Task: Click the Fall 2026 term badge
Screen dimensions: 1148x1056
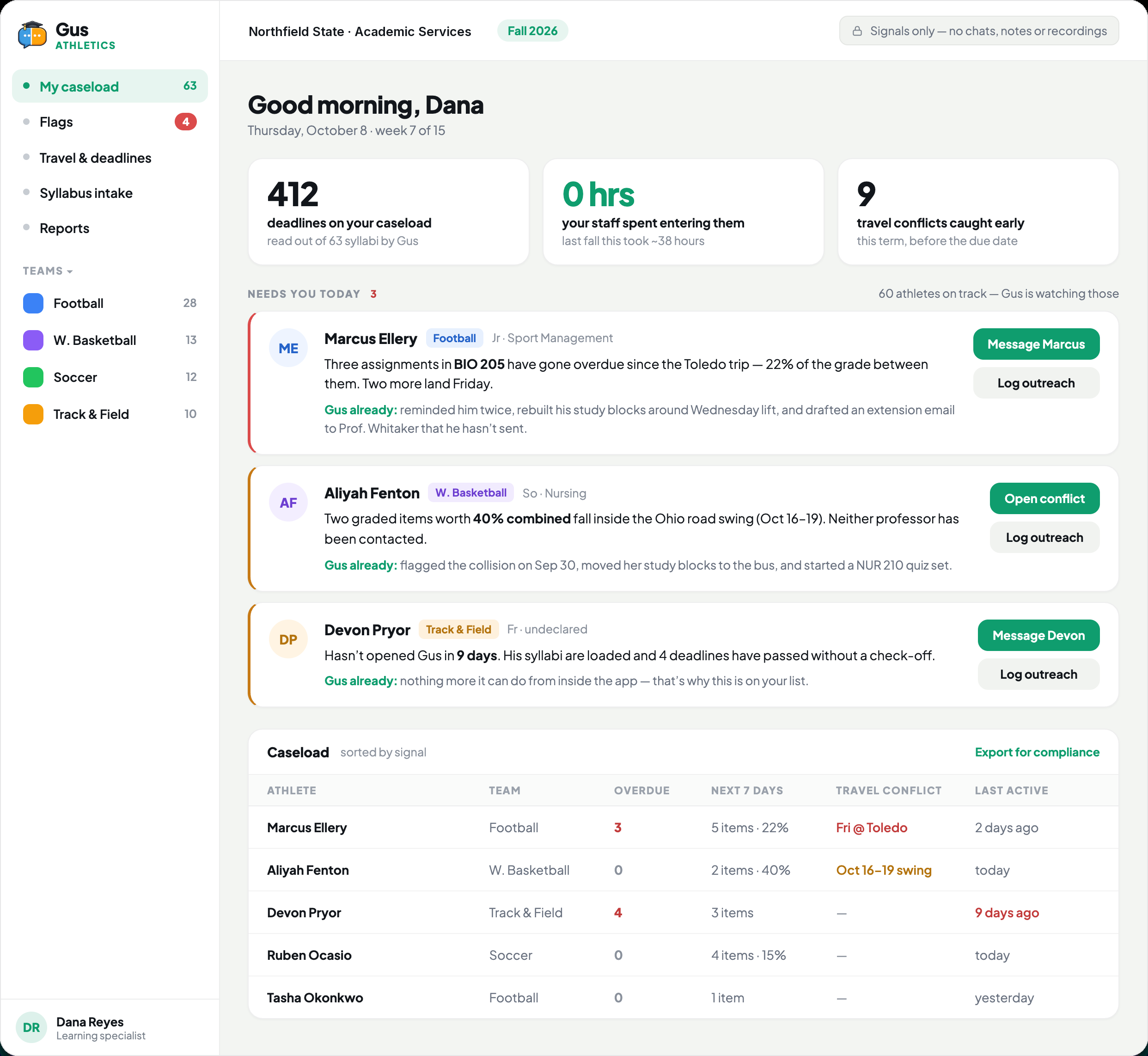Action: [532, 31]
